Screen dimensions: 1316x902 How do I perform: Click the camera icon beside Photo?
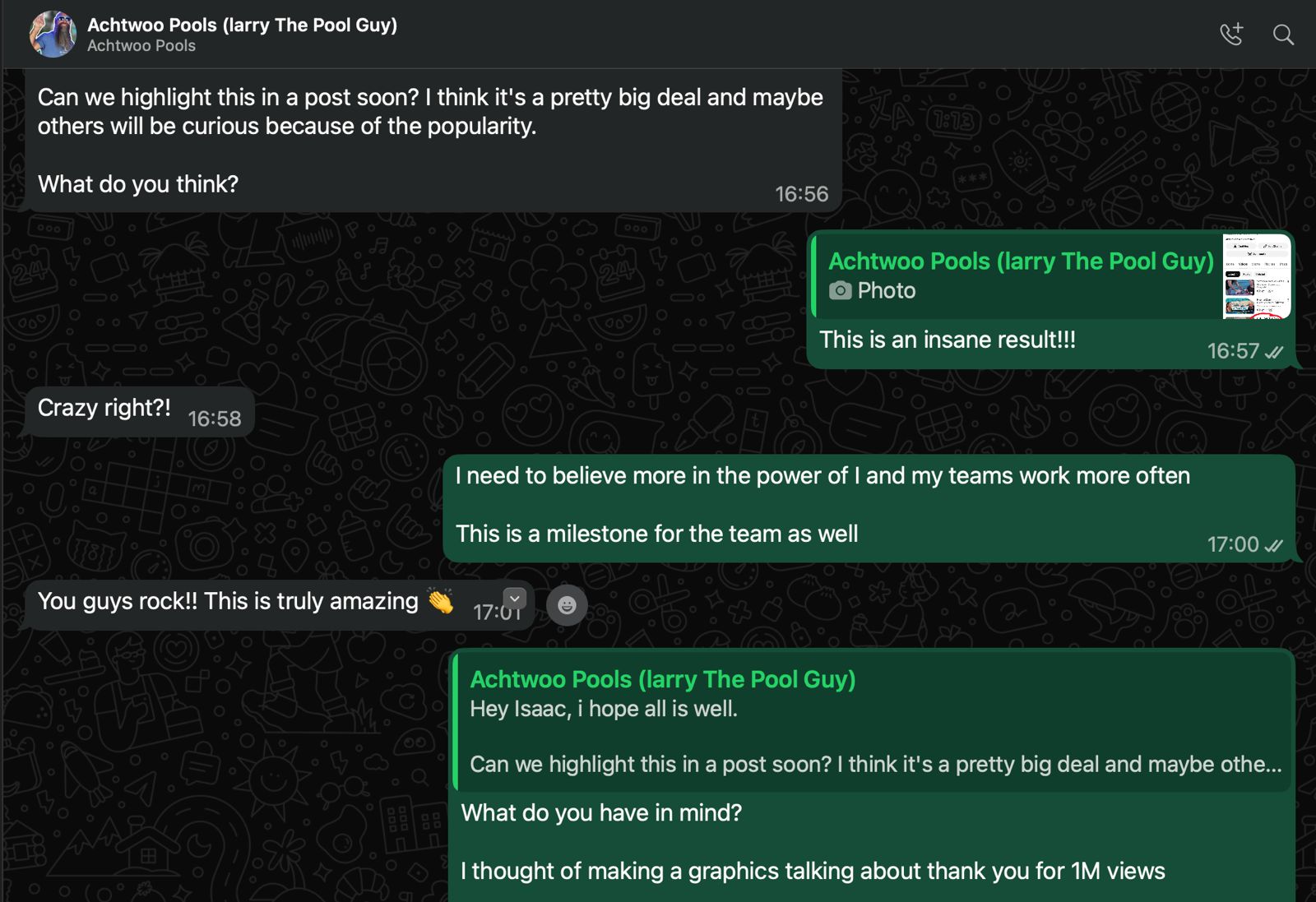pos(840,290)
